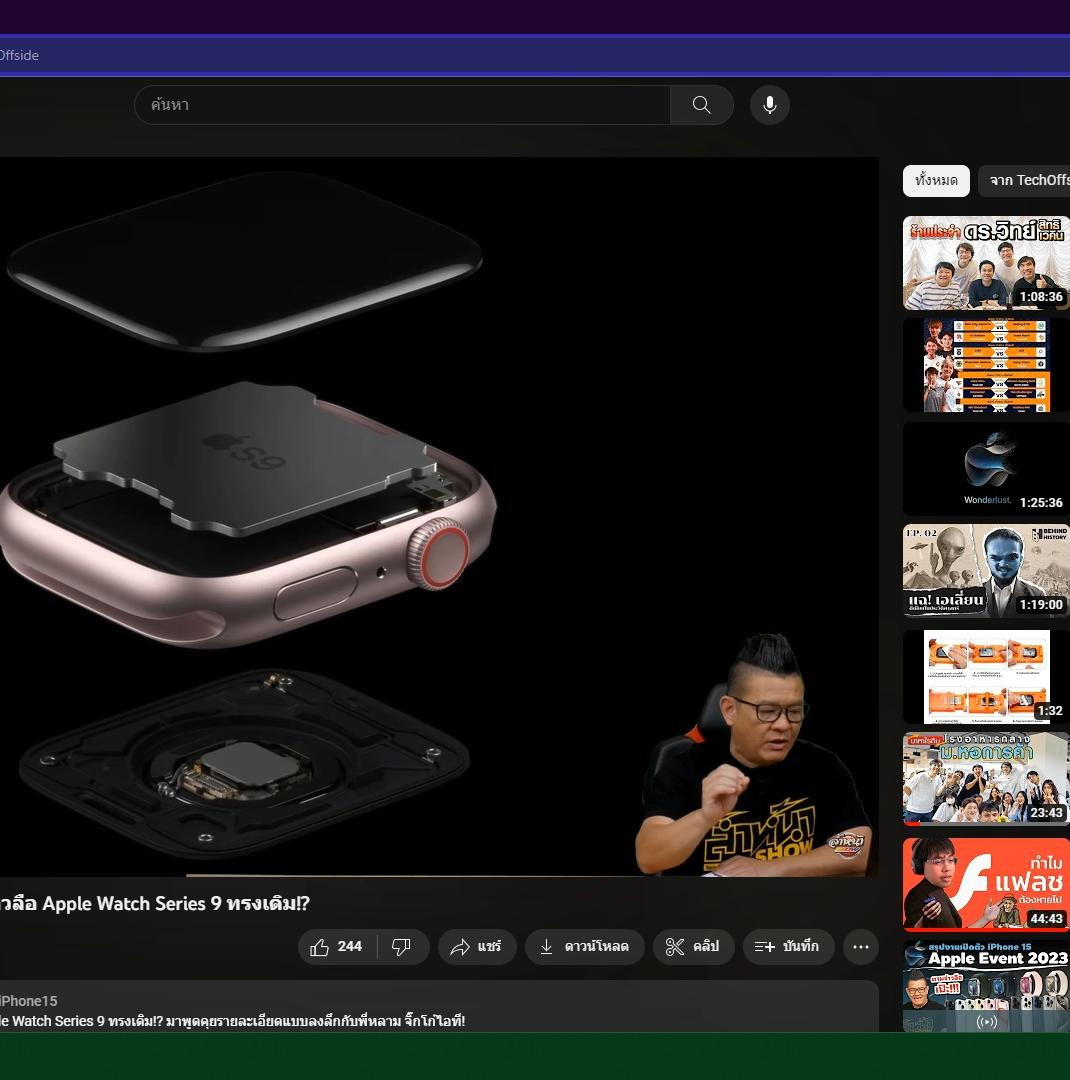Open more actions three-dot menu

click(861, 946)
